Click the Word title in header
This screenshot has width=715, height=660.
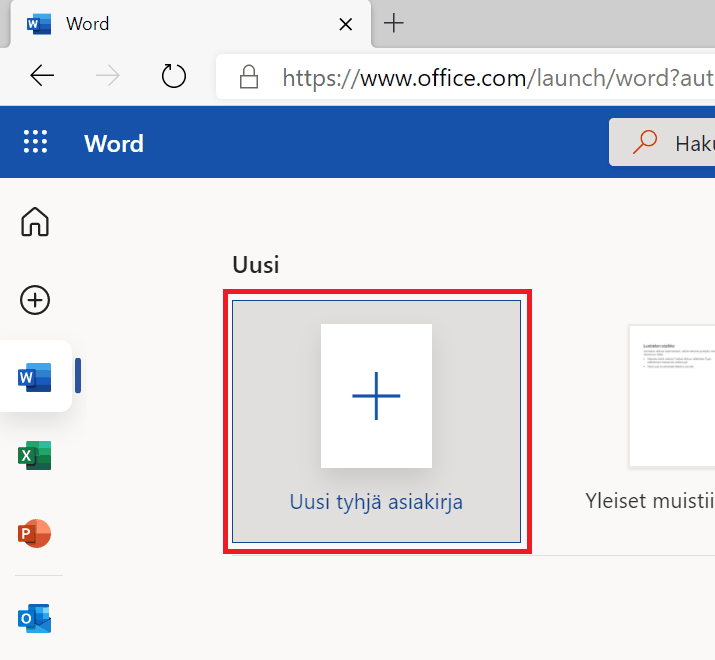click(114, 144)
